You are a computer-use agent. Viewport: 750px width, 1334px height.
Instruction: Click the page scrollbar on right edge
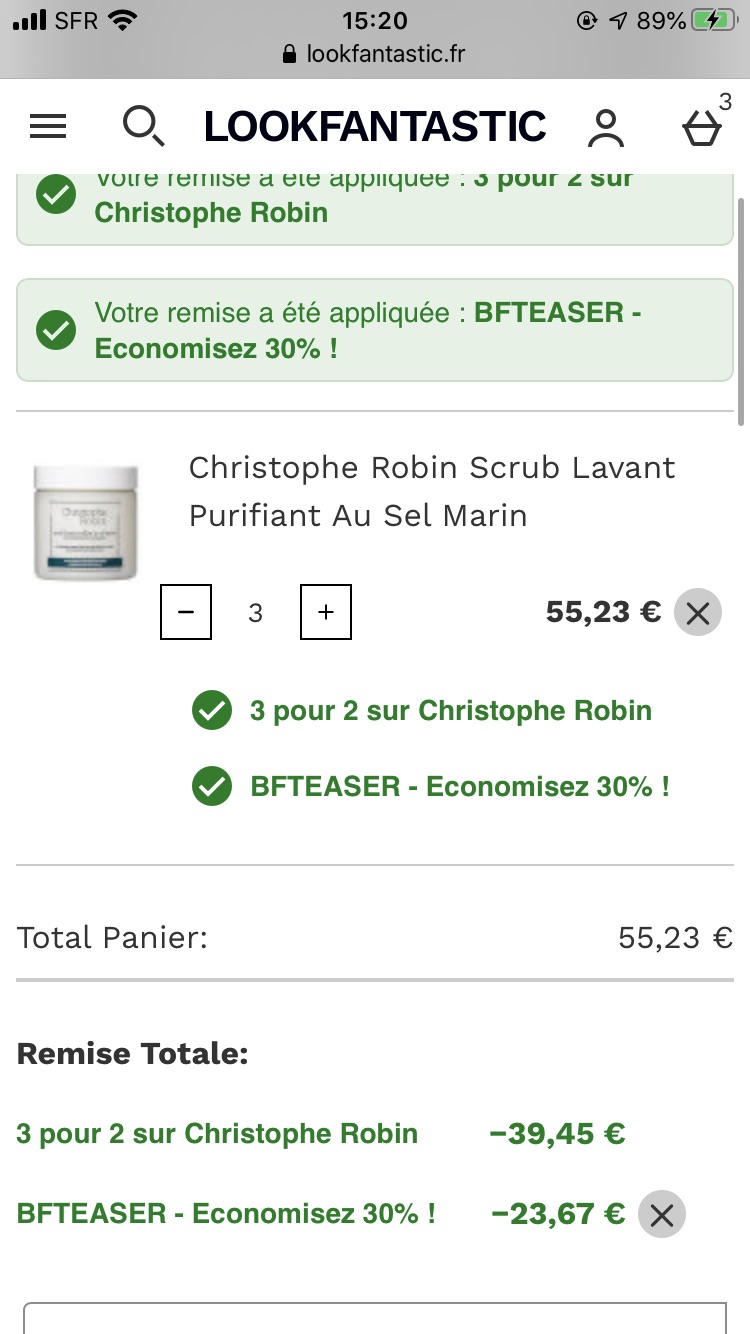(741, 310)
